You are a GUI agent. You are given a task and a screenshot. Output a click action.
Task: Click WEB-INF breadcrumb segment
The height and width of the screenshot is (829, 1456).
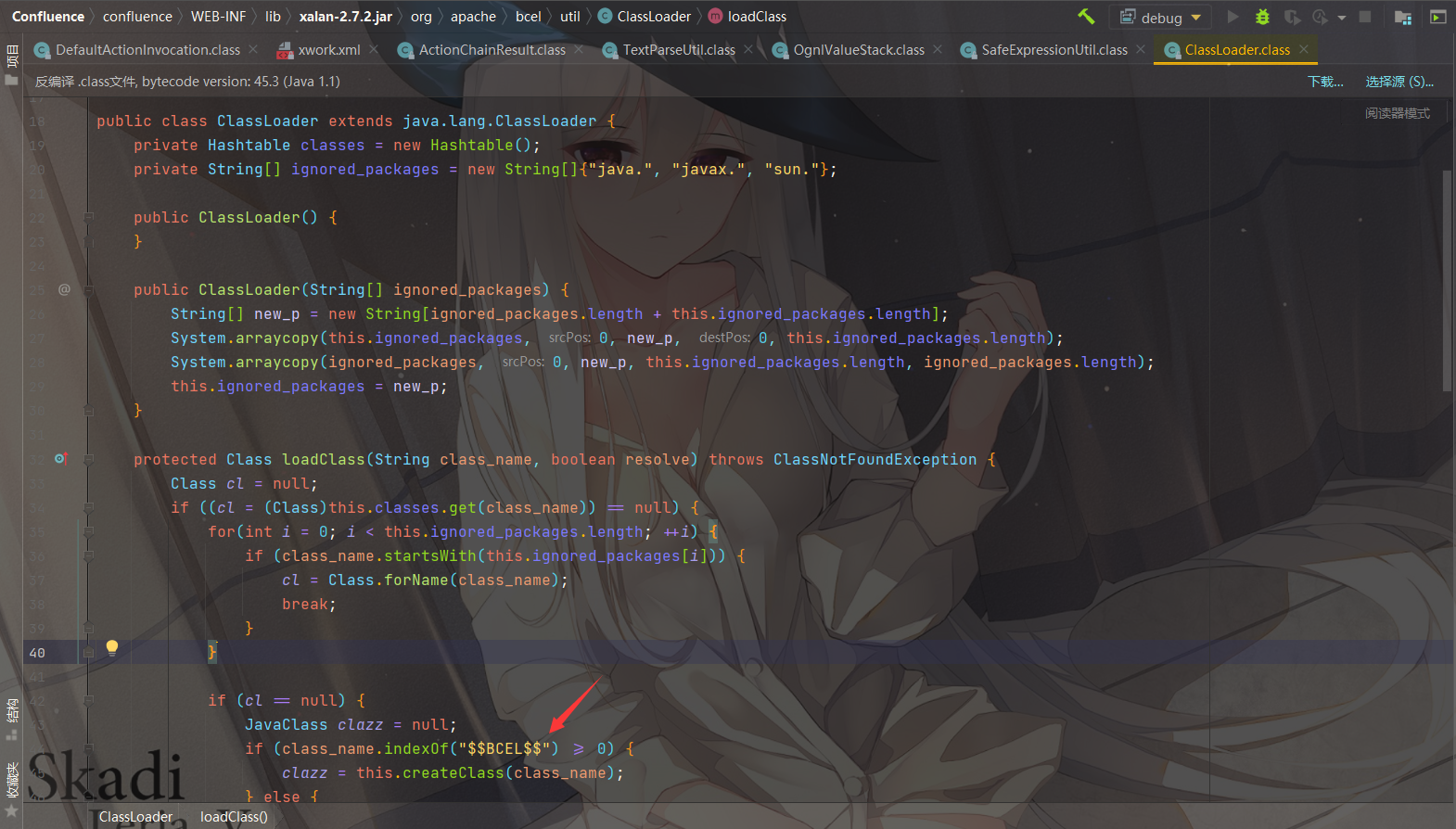point(218,17)
